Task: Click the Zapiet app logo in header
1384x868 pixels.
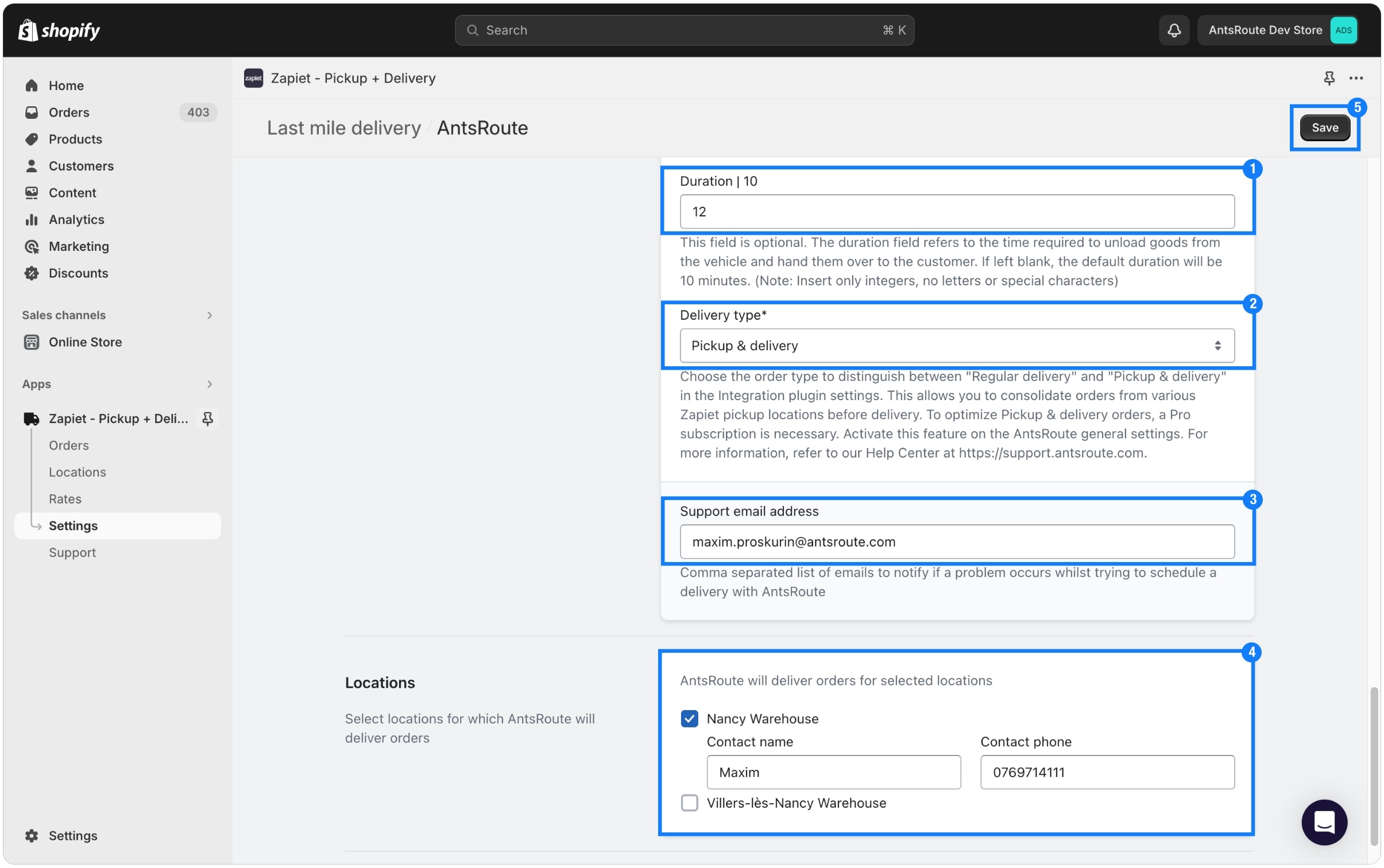Action: coord(253,78)
